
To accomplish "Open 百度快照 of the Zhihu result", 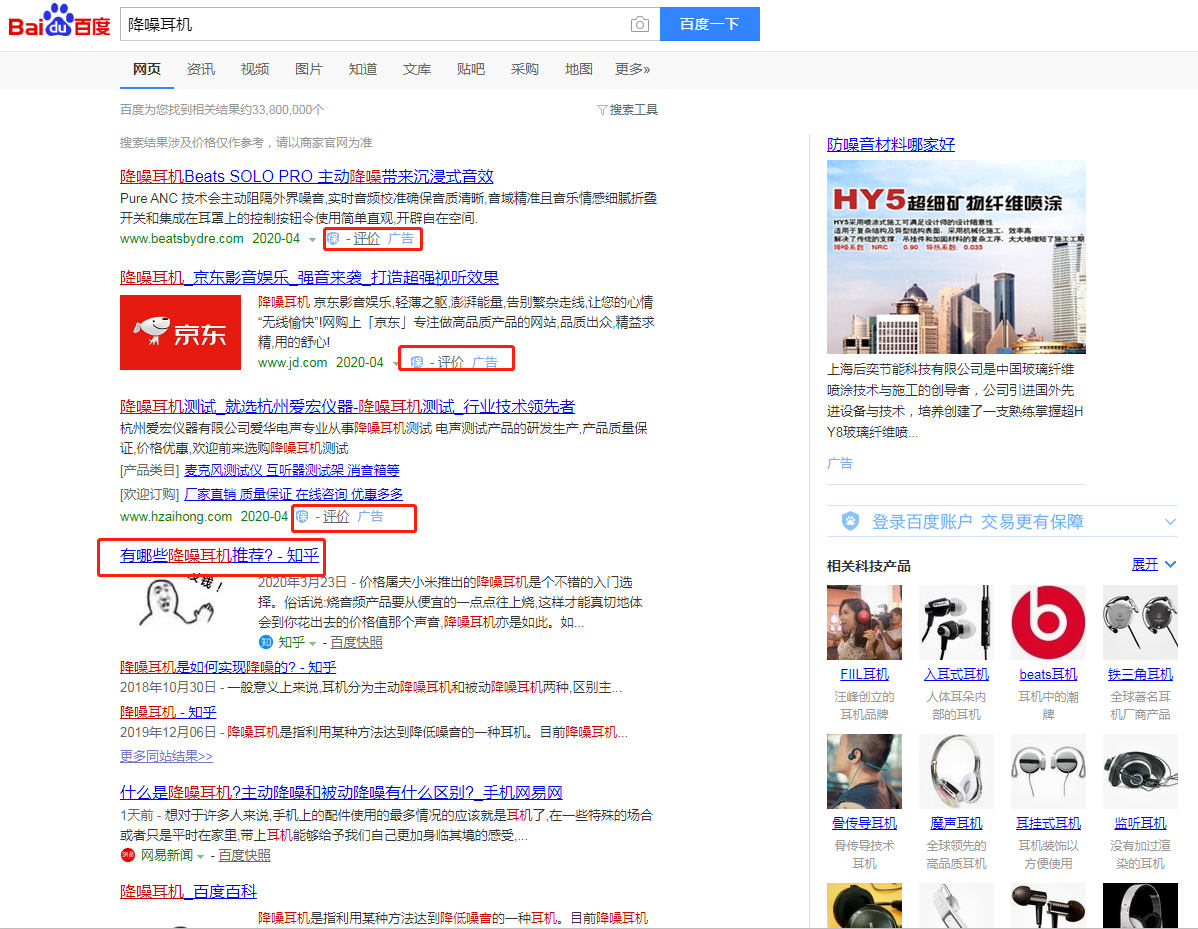I will [356, 643].
